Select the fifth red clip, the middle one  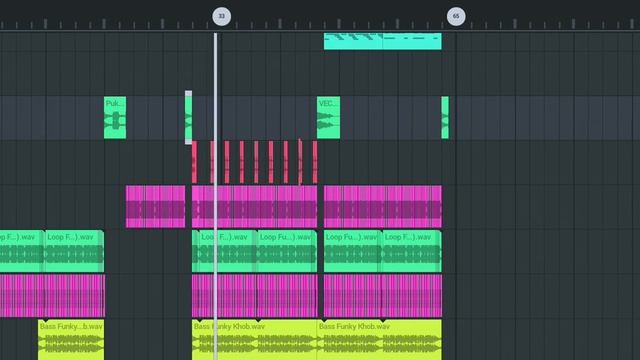(x=256, y=162)
